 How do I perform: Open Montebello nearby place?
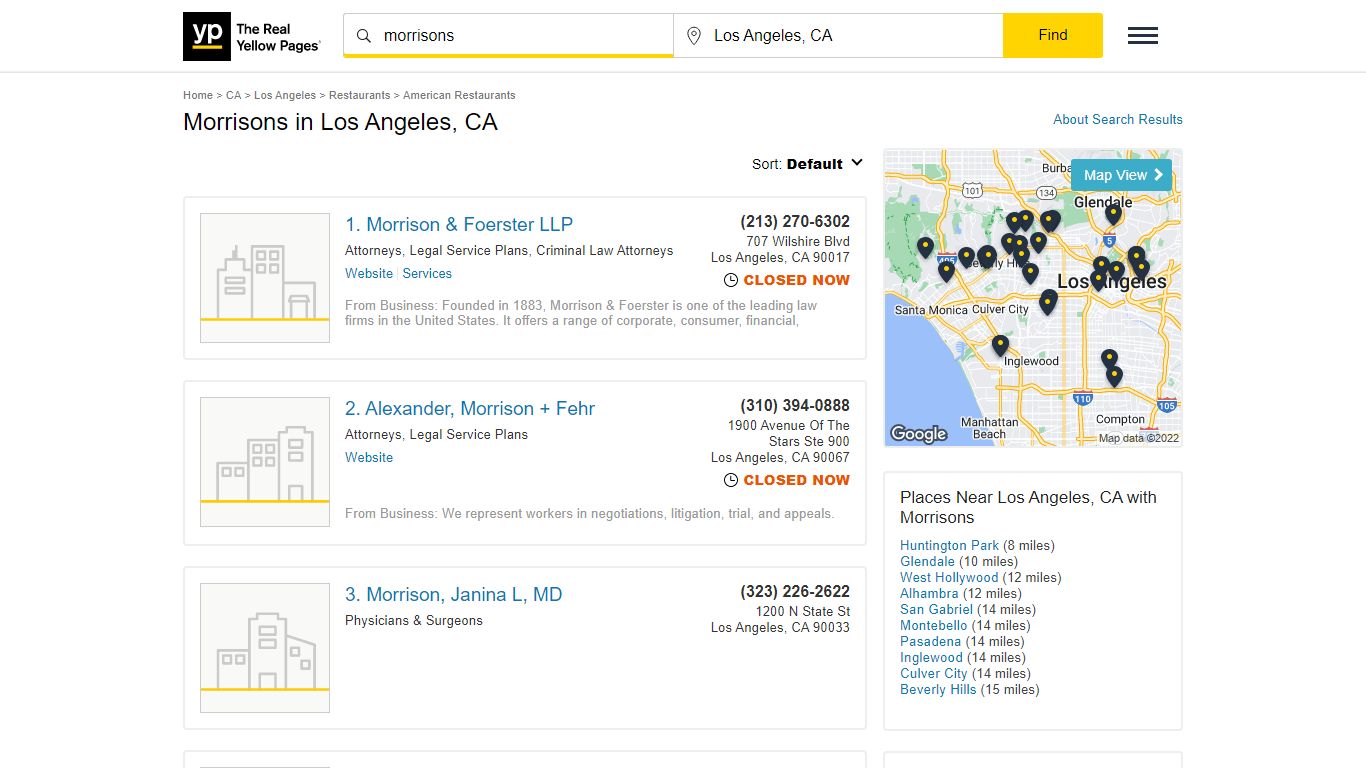[x=934, y=626]
